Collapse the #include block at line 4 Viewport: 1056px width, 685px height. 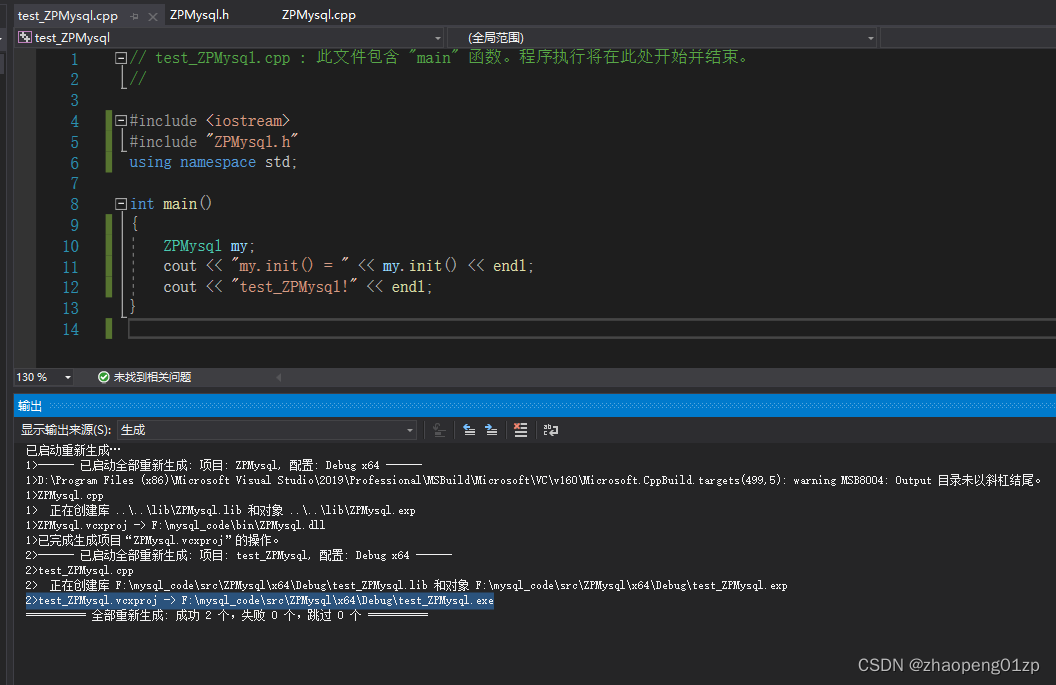(121, 121)
